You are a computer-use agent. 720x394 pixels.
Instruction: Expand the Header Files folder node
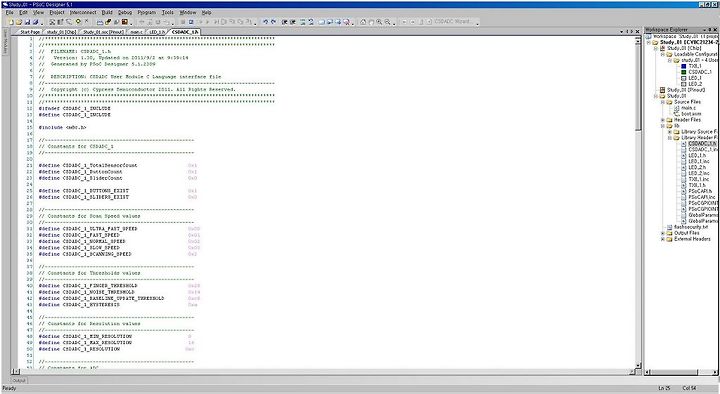663,120
